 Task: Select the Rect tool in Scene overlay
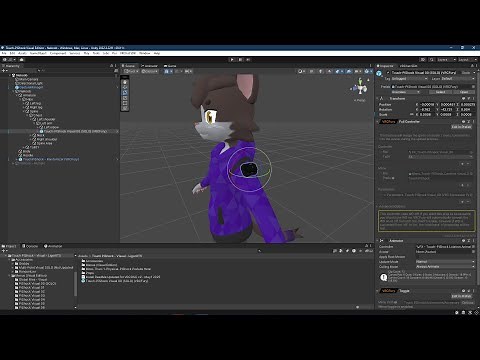tap(125, 103)
